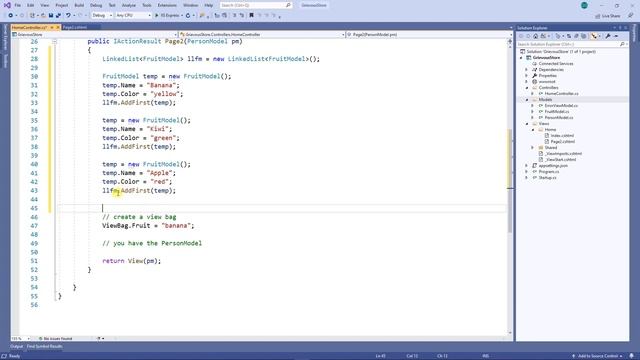This screenshot has height=360, width=640.
Task: Click the Save icon in toolbar
Action: click(x=51, y=16)
